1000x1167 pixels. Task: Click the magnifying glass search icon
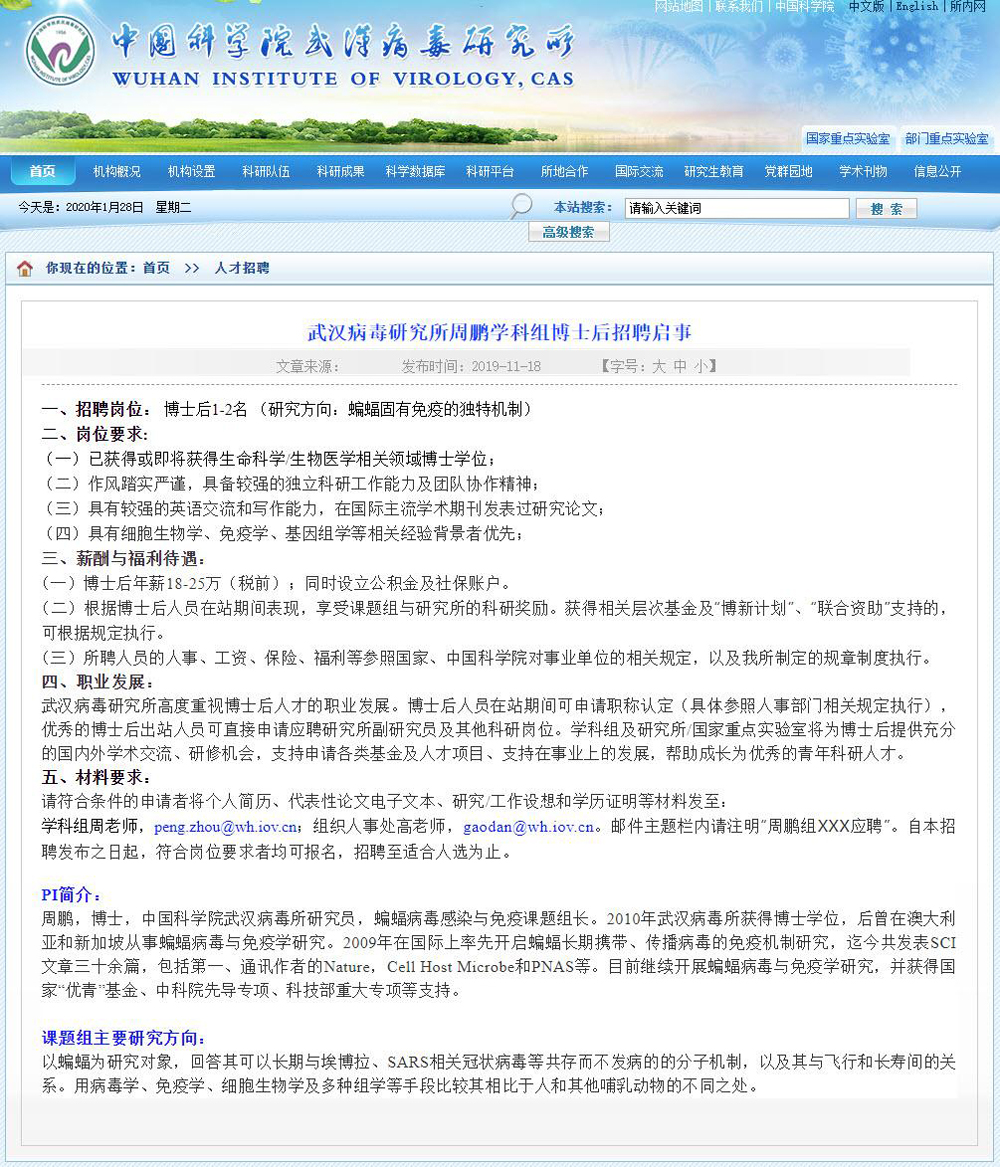521,207
